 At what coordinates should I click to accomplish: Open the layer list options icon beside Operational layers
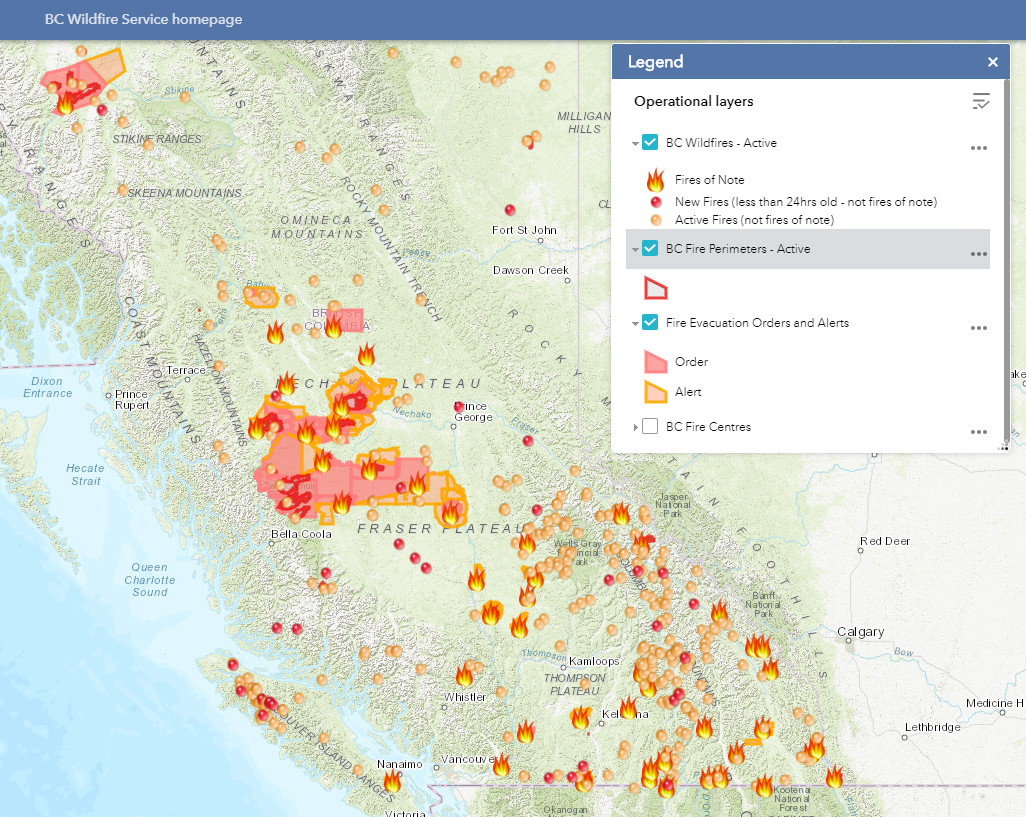[980, 101]
